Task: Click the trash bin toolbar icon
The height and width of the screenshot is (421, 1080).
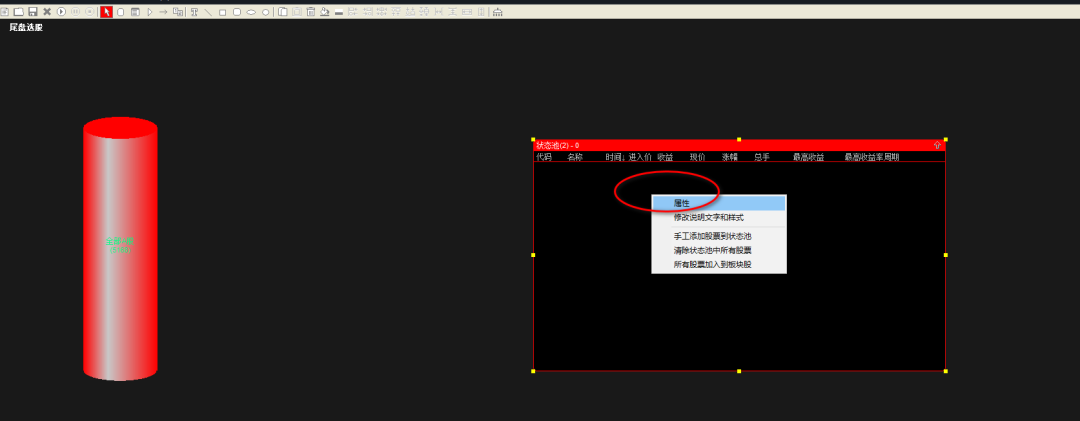Action: point(311,12)
